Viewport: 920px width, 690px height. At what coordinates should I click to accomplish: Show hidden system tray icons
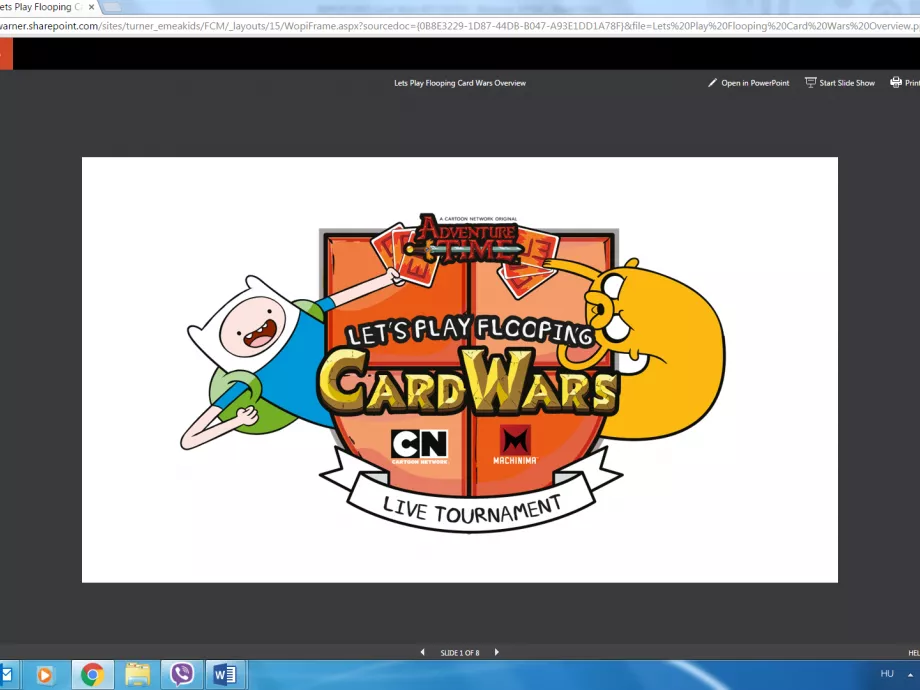point(911,675)
